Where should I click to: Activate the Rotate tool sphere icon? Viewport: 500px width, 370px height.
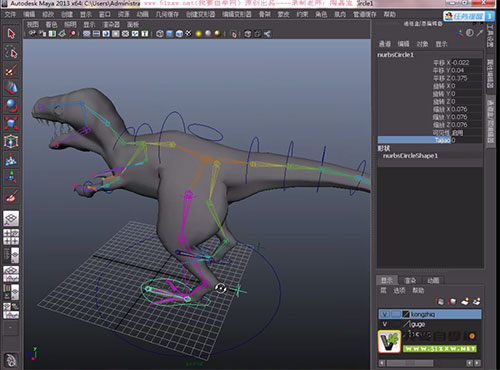(11, 106)
